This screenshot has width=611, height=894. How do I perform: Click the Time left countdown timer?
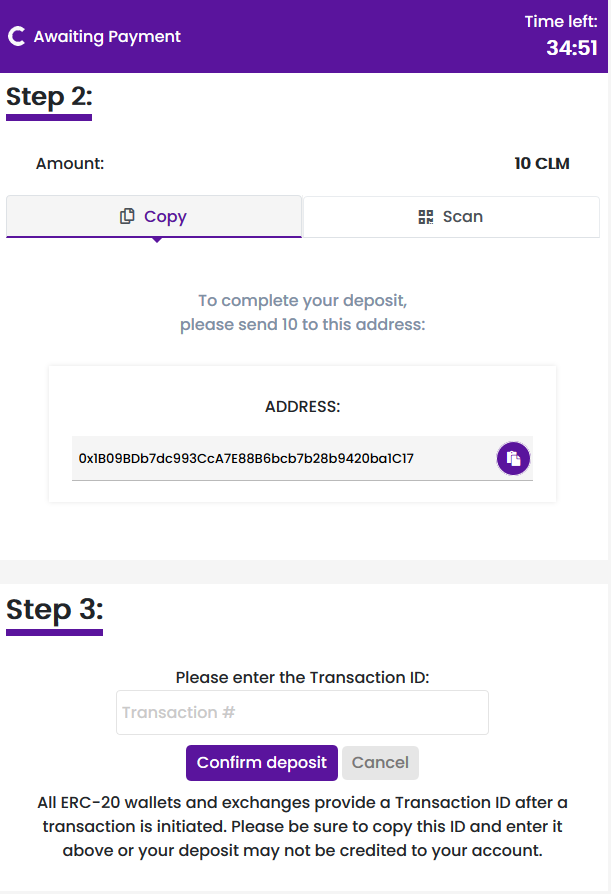pyautogui.click(x=572, y=48)
